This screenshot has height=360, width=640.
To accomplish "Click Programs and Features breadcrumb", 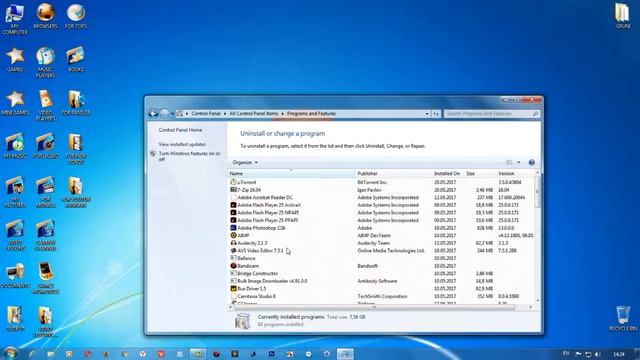I will tap(311, 113).
